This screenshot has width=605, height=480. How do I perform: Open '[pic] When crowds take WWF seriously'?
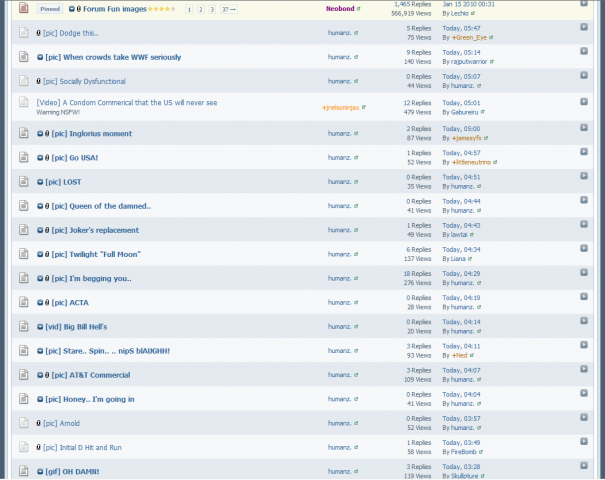113,57
